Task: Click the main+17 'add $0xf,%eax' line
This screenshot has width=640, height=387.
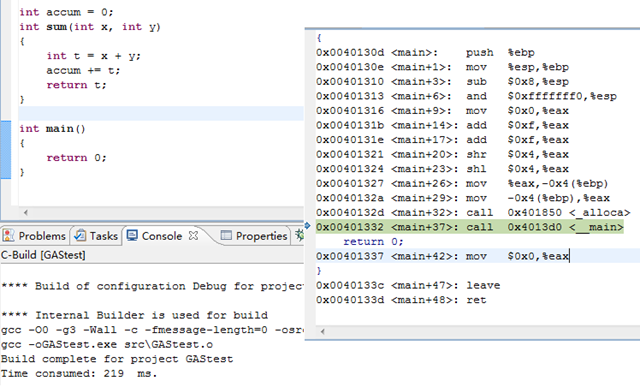Action: [x=442, y=140]
